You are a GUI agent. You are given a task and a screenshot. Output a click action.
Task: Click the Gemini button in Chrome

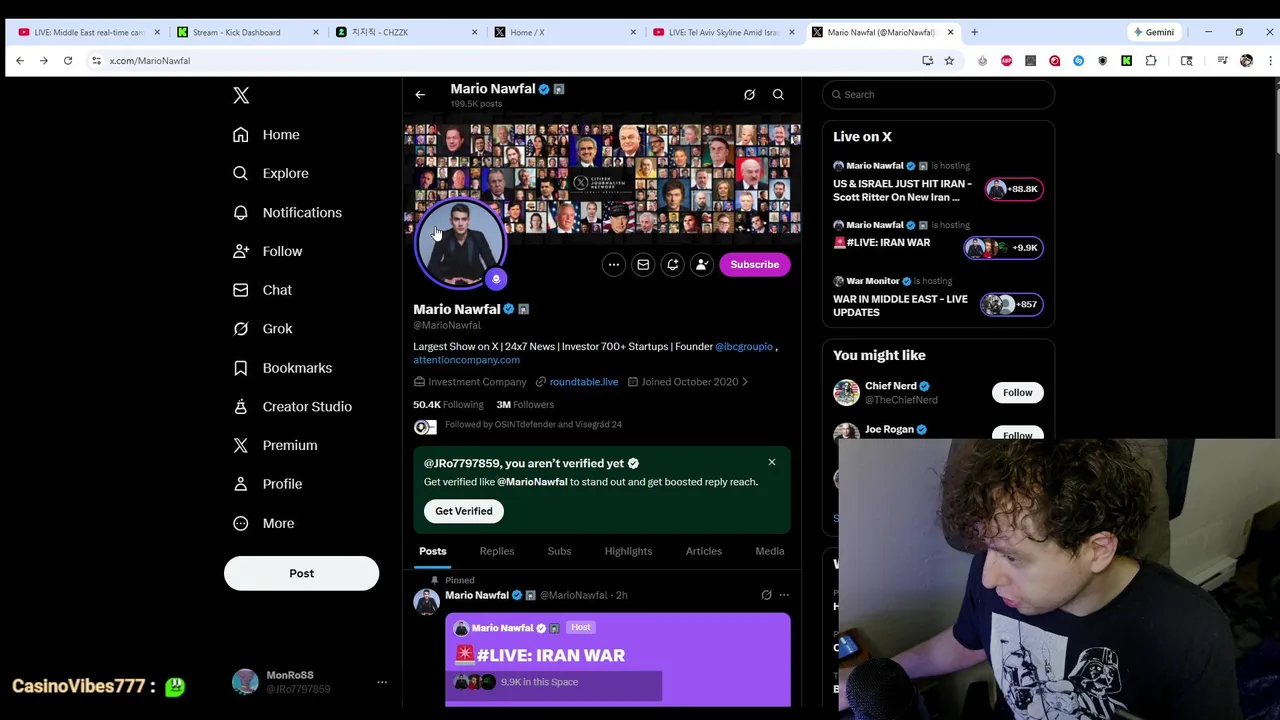(x=1153, y=32)
